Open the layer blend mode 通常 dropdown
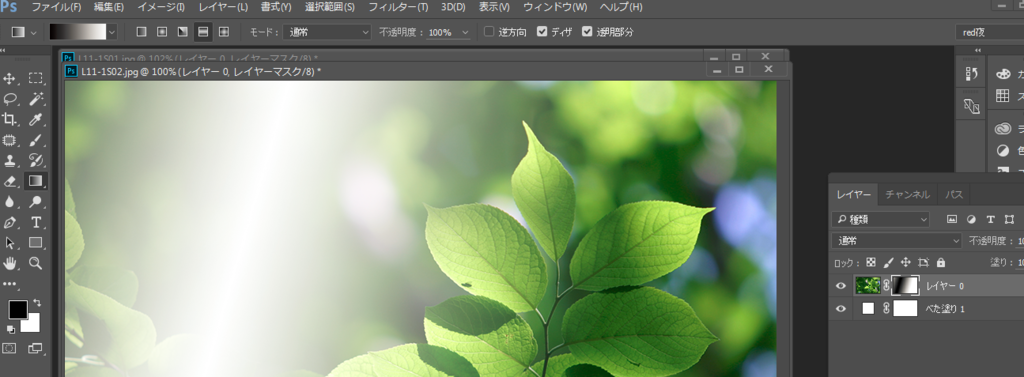Image resolution: width=1024 pixels, height=377 pixels. point(897,240)
